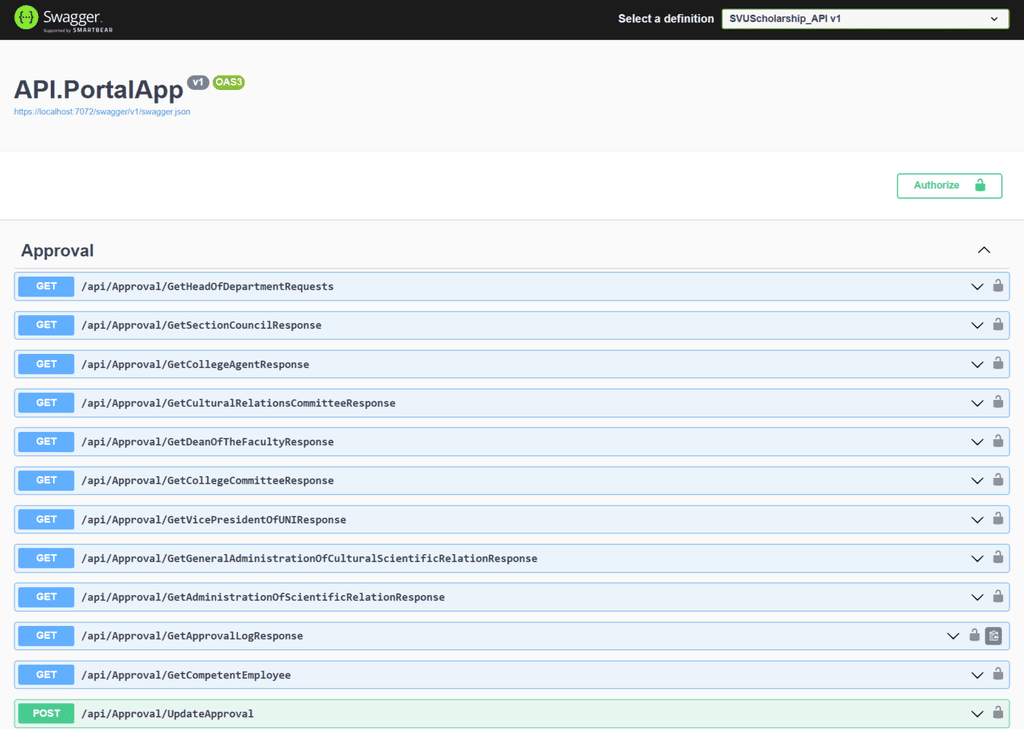
Task: Click the Authorize button
Action: tap(949, 186)
